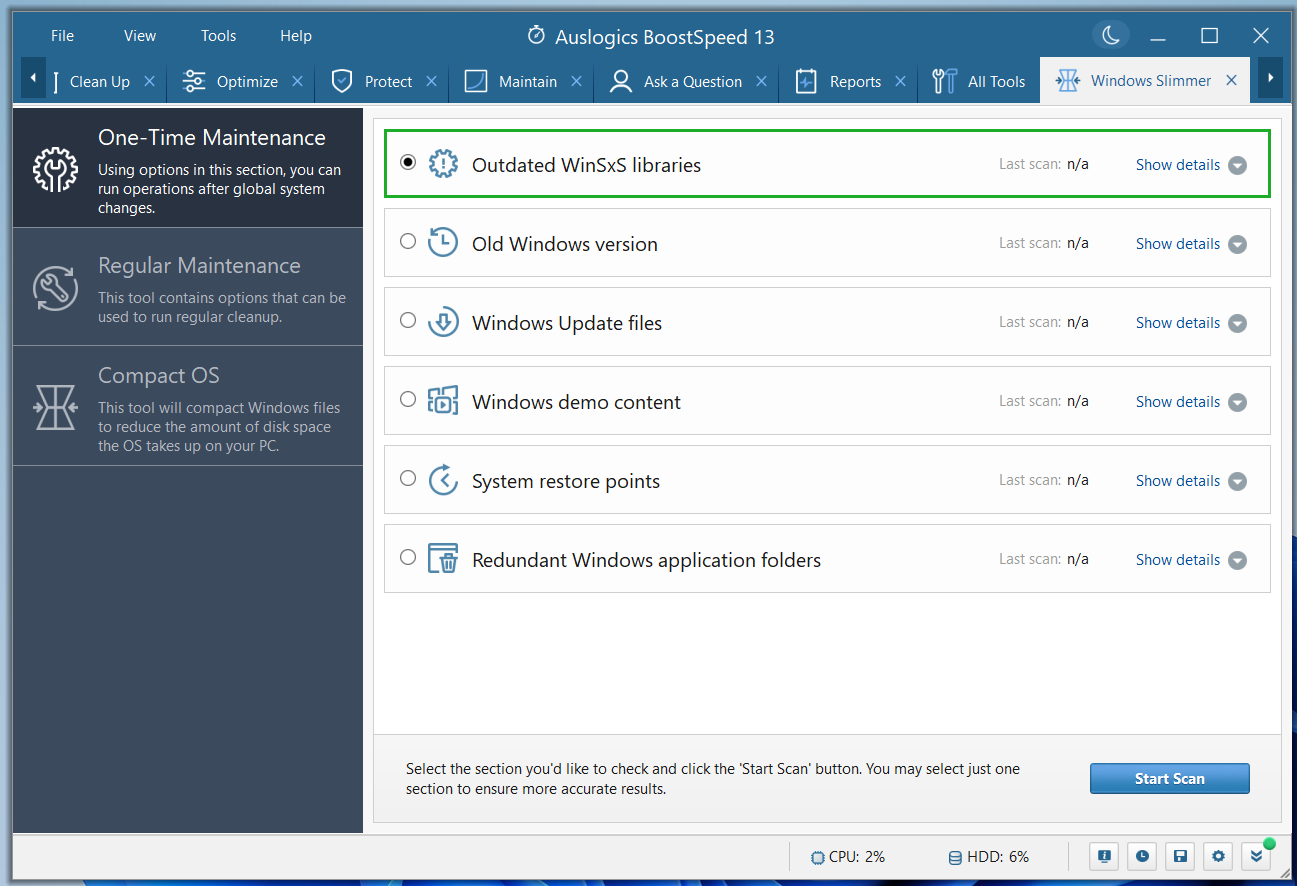The image size is (1297, 886).
Task: Open the File menu
Action: click(x=62, y=36)
